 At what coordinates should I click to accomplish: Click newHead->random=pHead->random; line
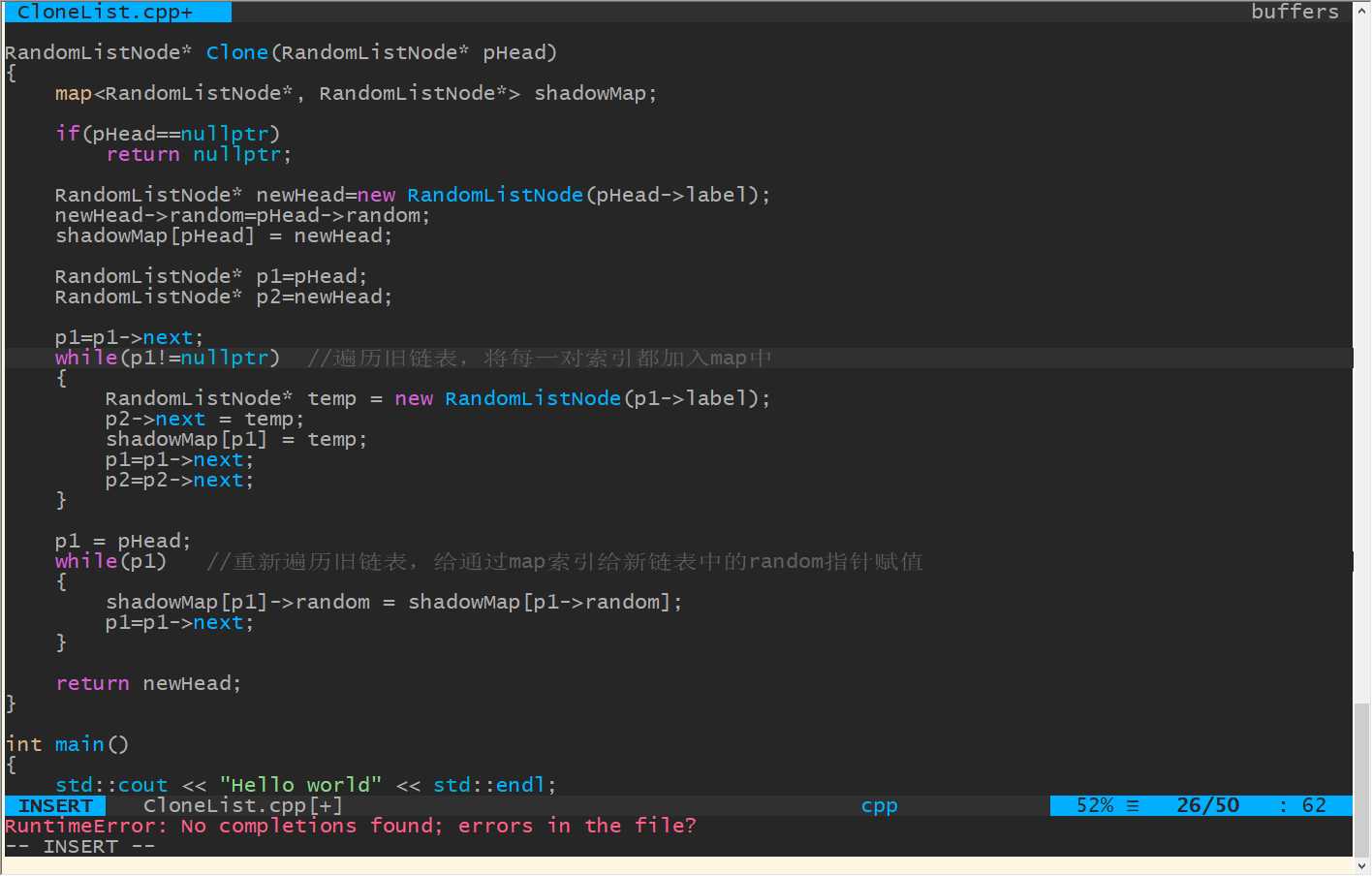coord(242,215)
